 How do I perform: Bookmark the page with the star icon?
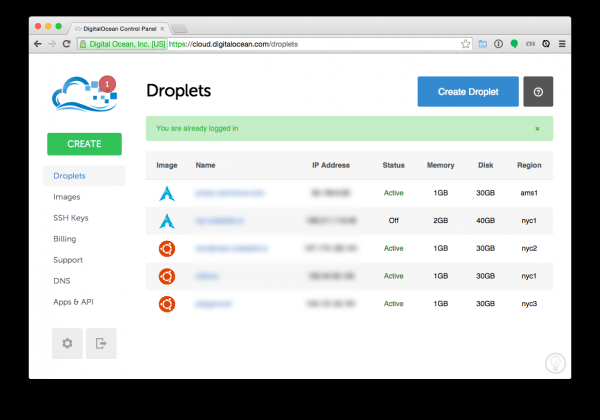(465, 44)
